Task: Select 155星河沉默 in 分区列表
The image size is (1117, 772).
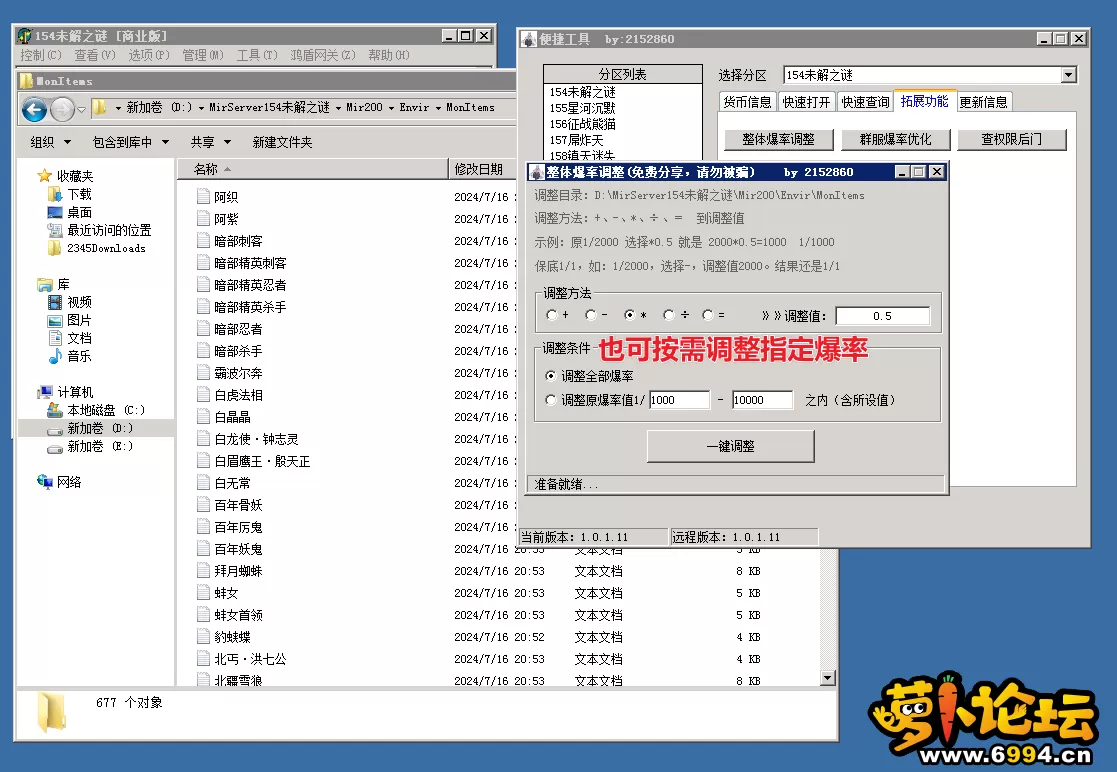Action: [x=582, y=108]
